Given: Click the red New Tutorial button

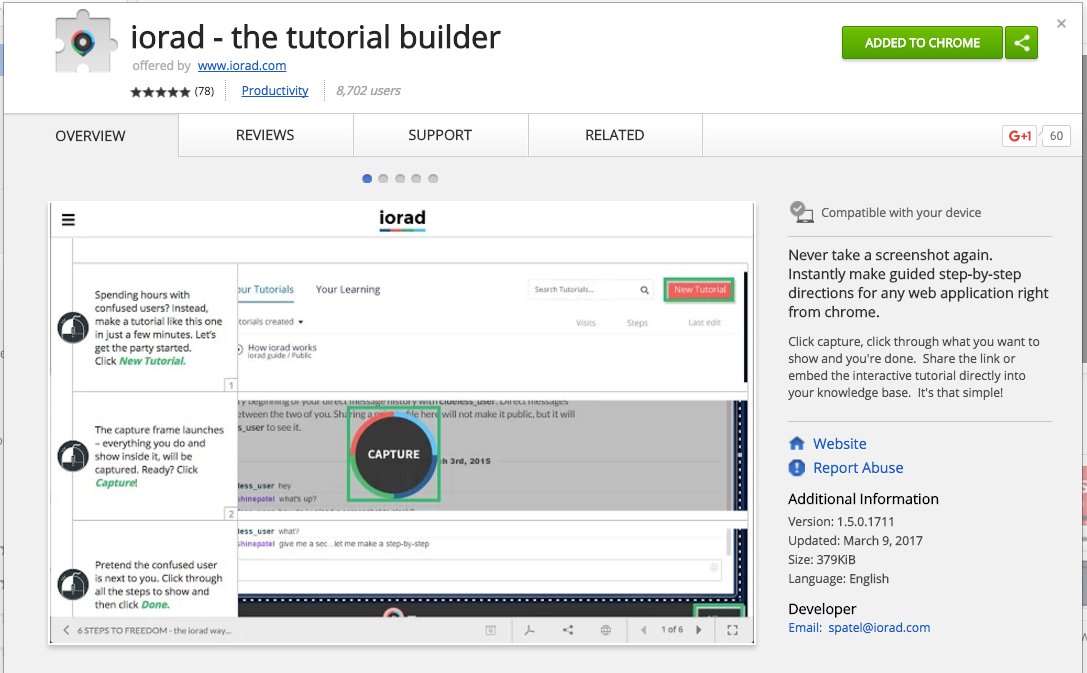Looking at the screenshot, I should pyautogui.click(x=699, y=290).
